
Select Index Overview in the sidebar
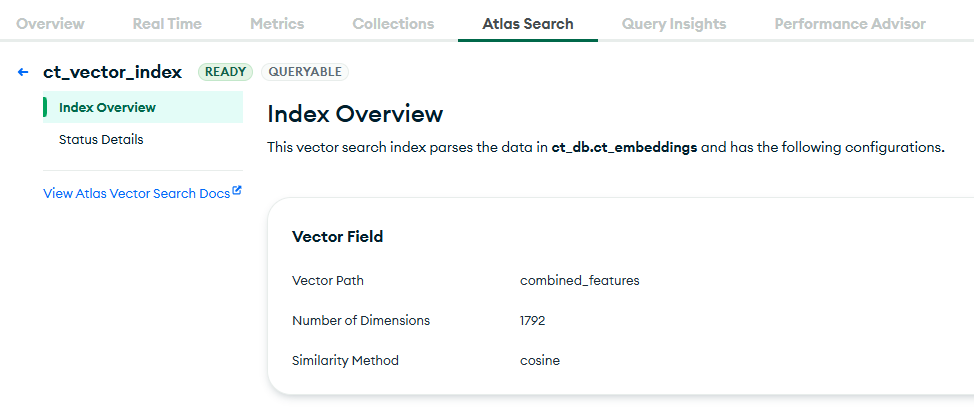point(107,107)
